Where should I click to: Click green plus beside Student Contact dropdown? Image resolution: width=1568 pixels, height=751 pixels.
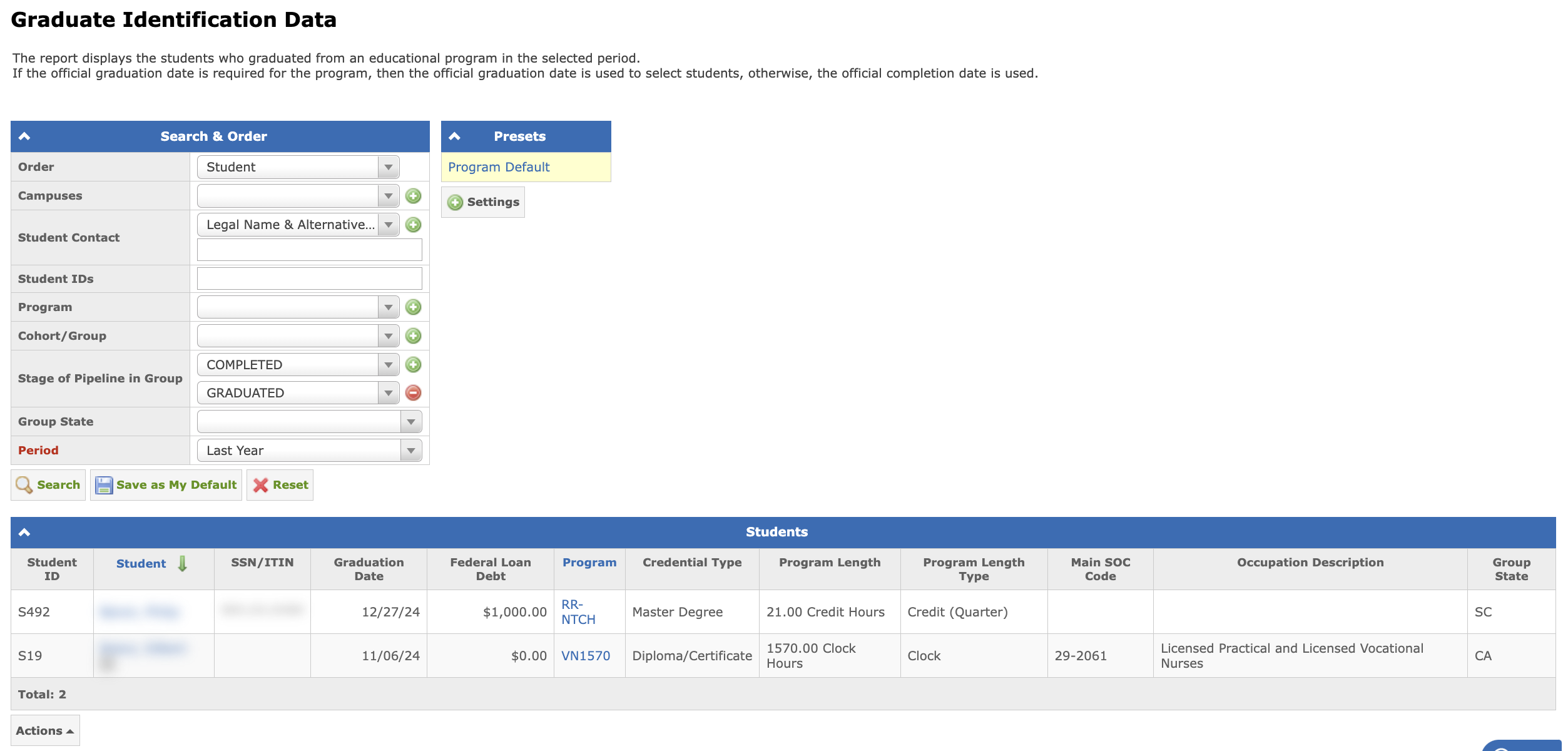[413, 225]
